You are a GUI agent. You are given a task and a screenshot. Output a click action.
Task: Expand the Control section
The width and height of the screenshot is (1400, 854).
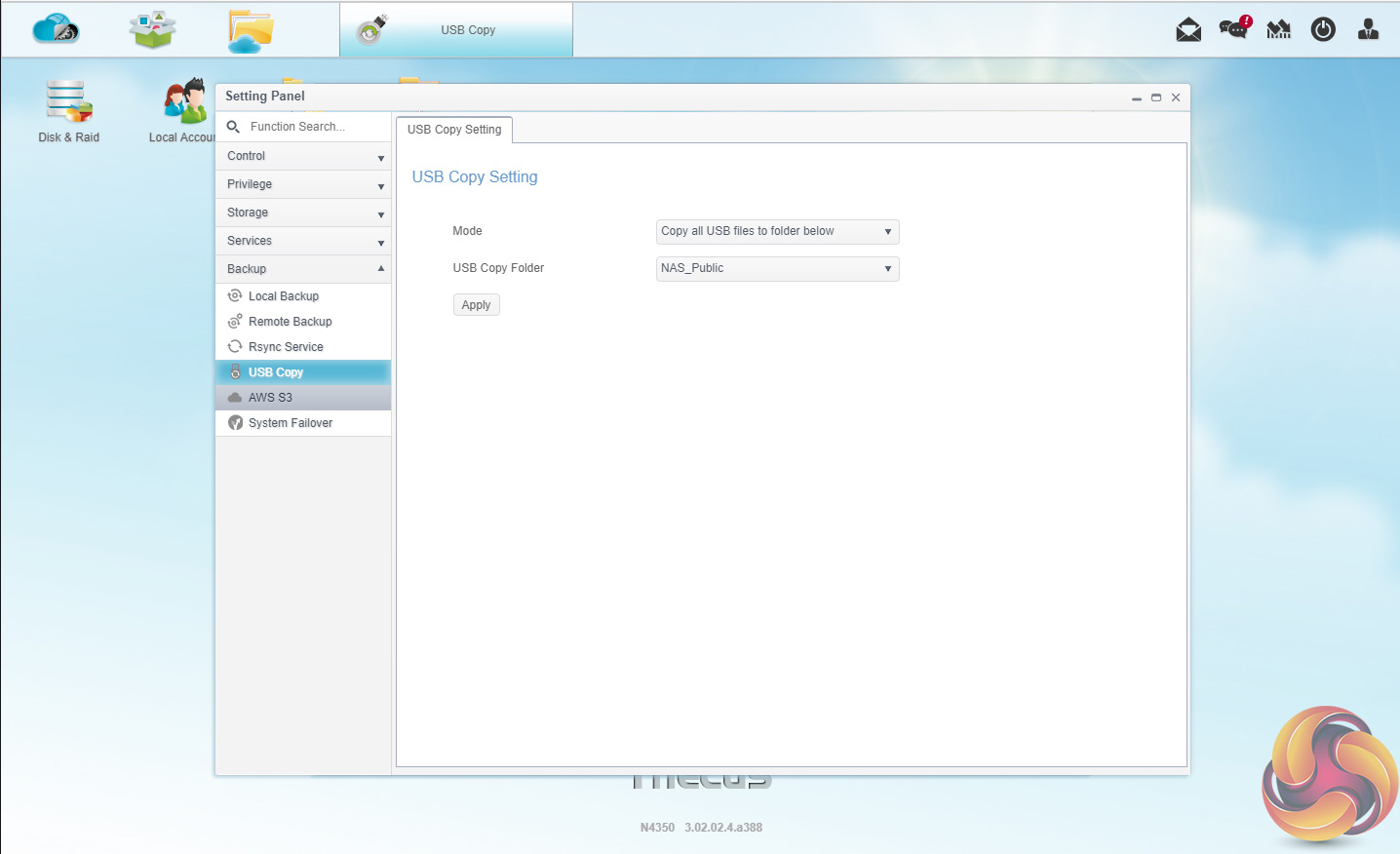point(303,156)
